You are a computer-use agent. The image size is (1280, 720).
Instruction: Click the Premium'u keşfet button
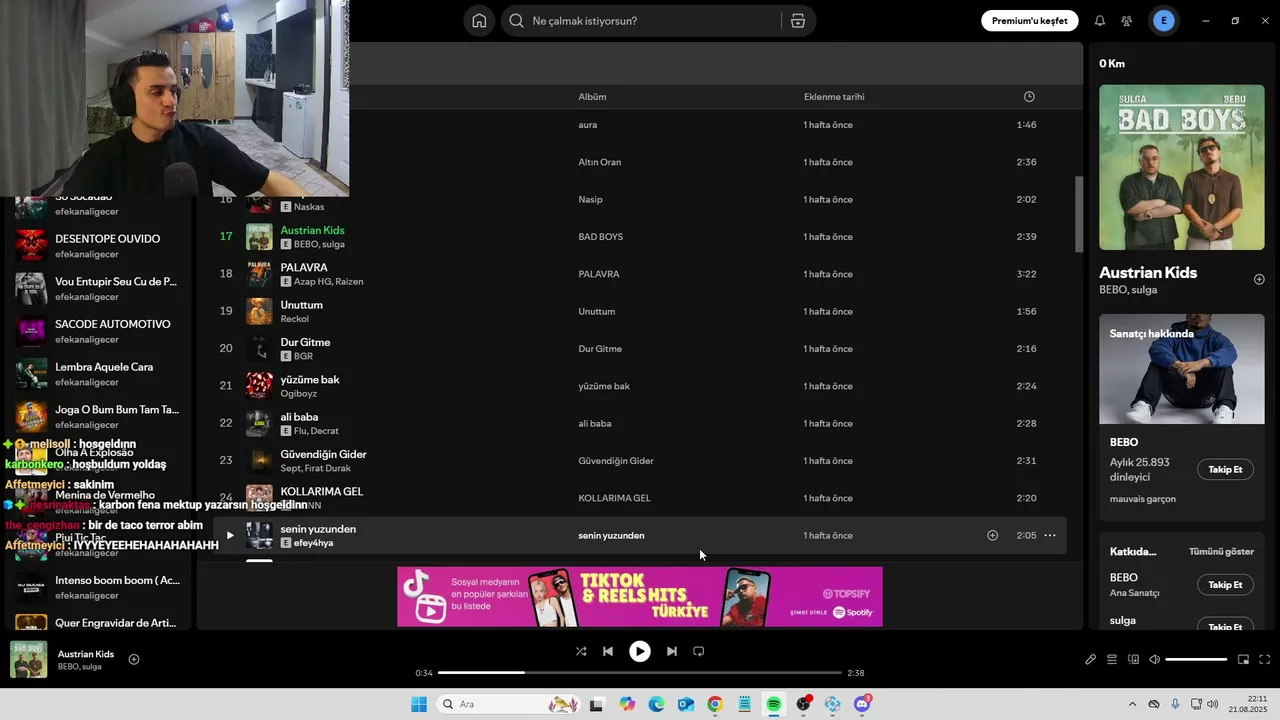[1029, 21]
